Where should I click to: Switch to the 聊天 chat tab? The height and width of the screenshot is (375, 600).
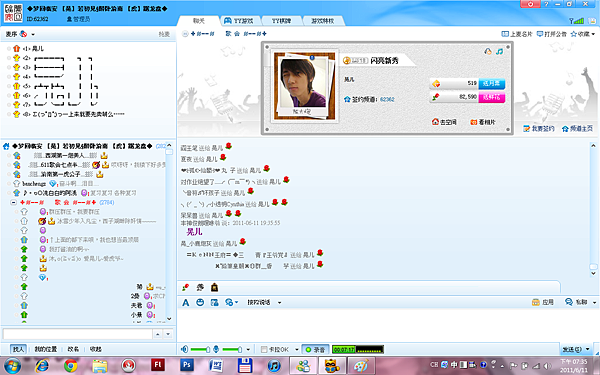pos(199,21)
